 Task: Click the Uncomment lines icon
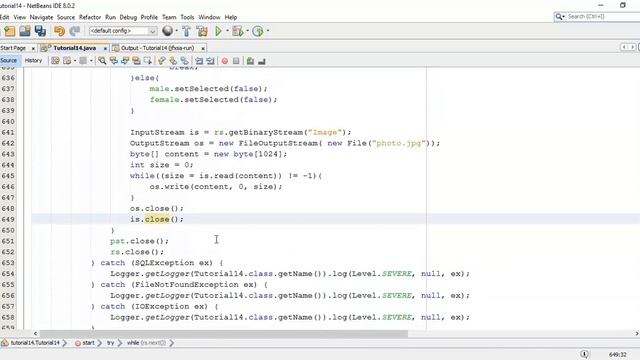point(262,61)
